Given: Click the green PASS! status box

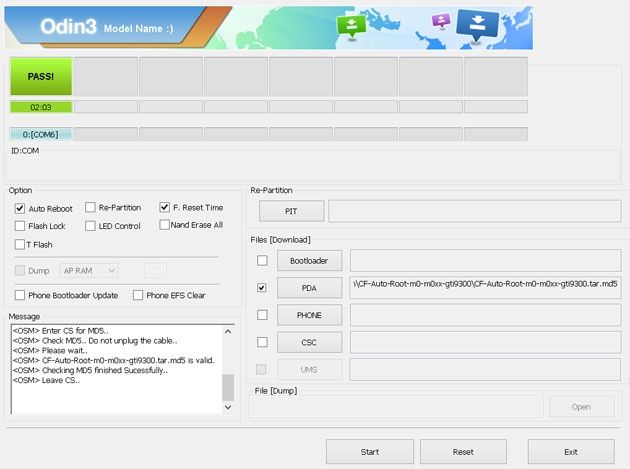Looking at the screenshot, I should coord(41,76).
